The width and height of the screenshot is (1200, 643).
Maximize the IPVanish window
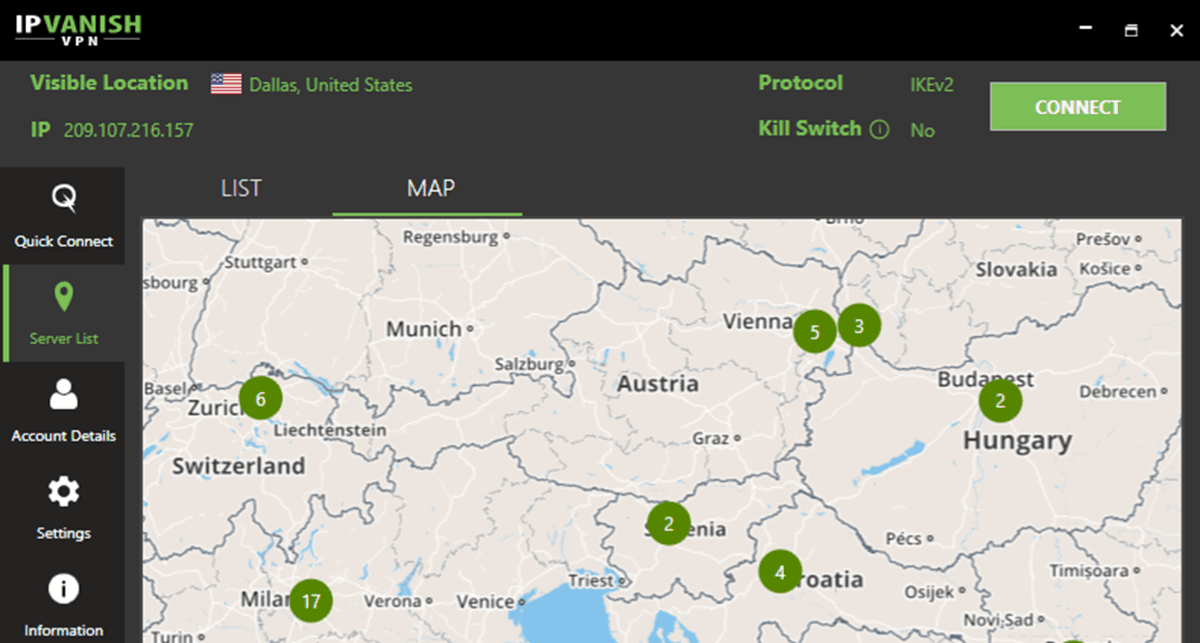(x=1131, y=30)
